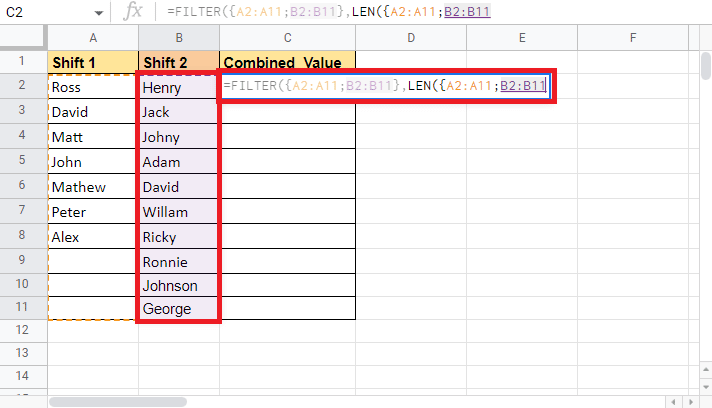Select the cell containing Ricky
Screen dimensions: 712x408
(x=179, y=236)
